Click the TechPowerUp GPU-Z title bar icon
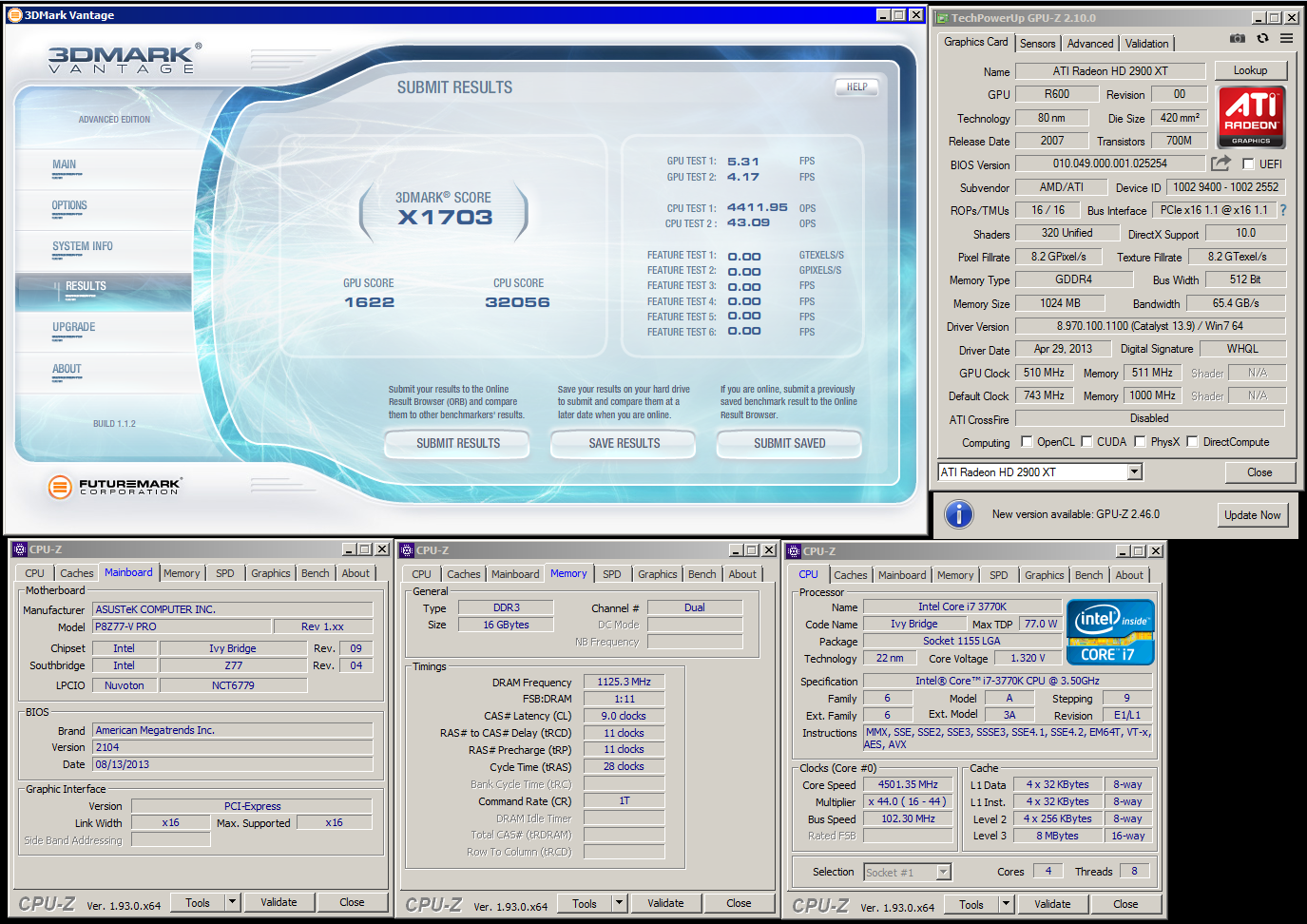The image size is (1307, 924). (x=941, y=18)
